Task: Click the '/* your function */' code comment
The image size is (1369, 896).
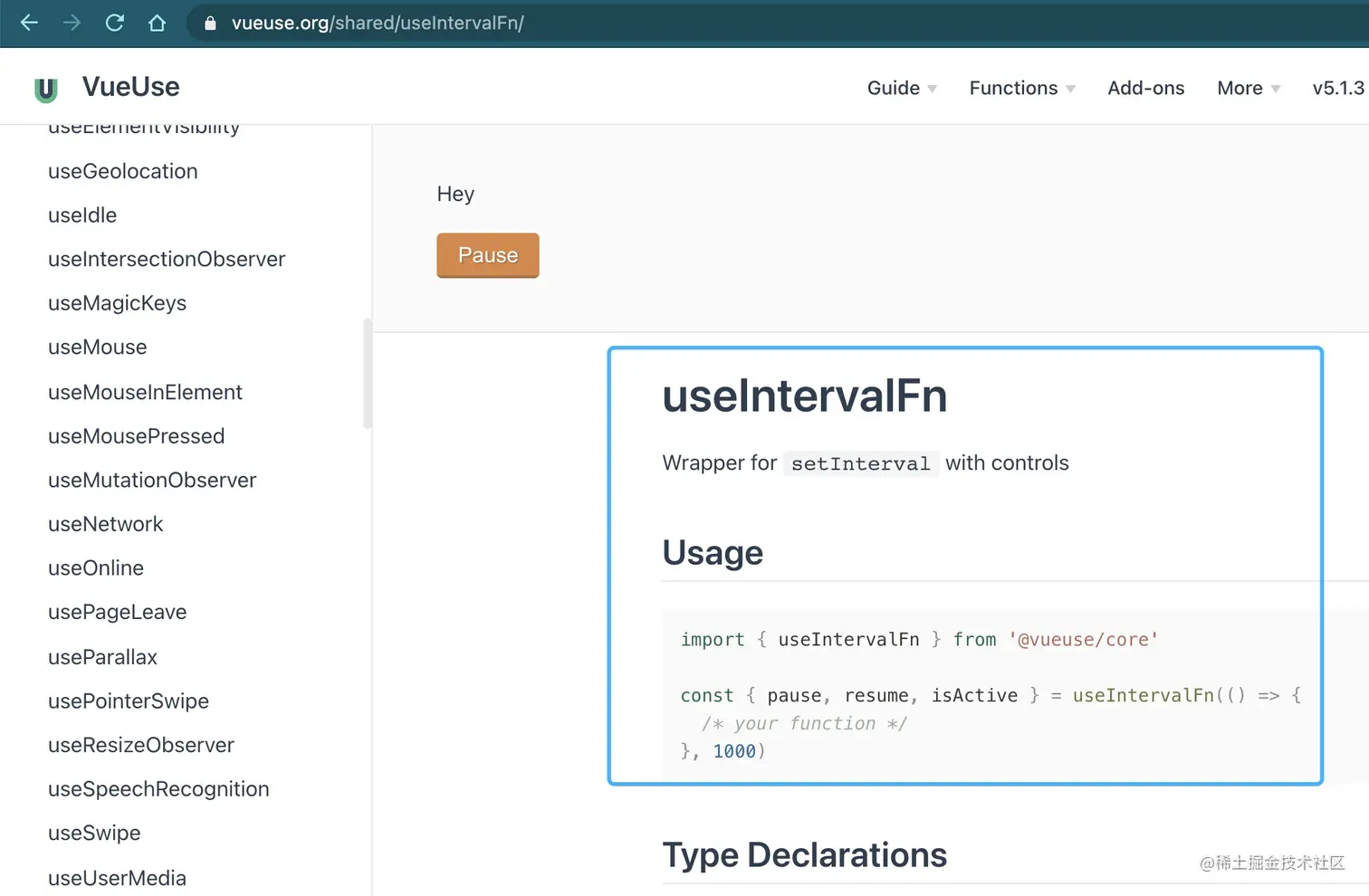Action: 804,723
